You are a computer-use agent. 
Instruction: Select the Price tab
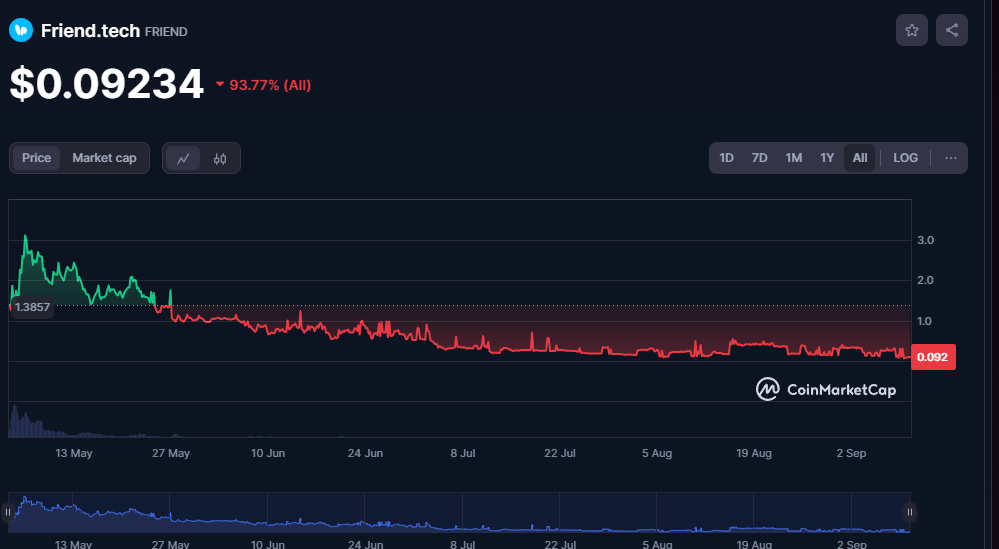[36, 158]
